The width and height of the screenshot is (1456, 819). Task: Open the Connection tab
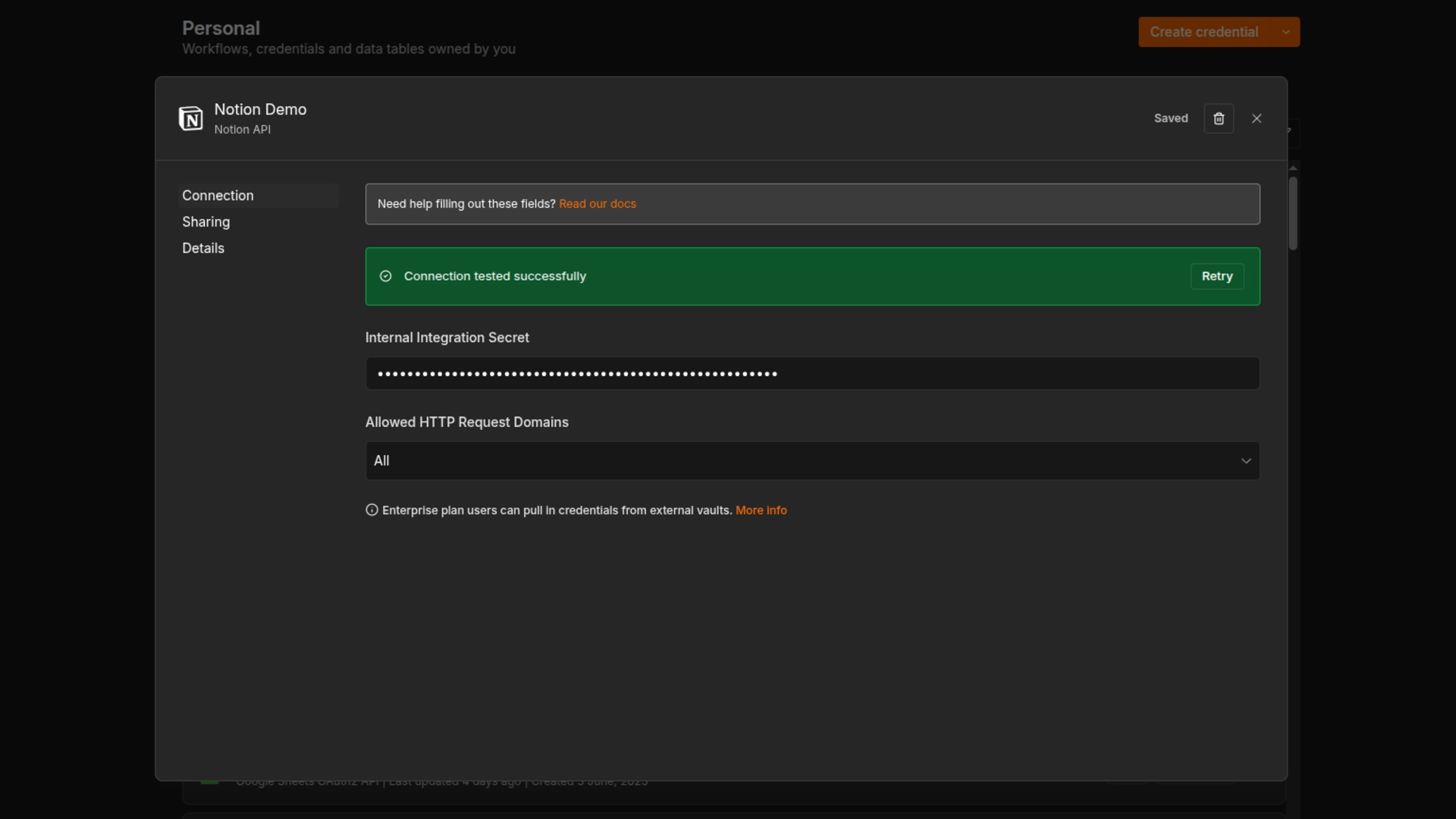(x=259, y=196)
